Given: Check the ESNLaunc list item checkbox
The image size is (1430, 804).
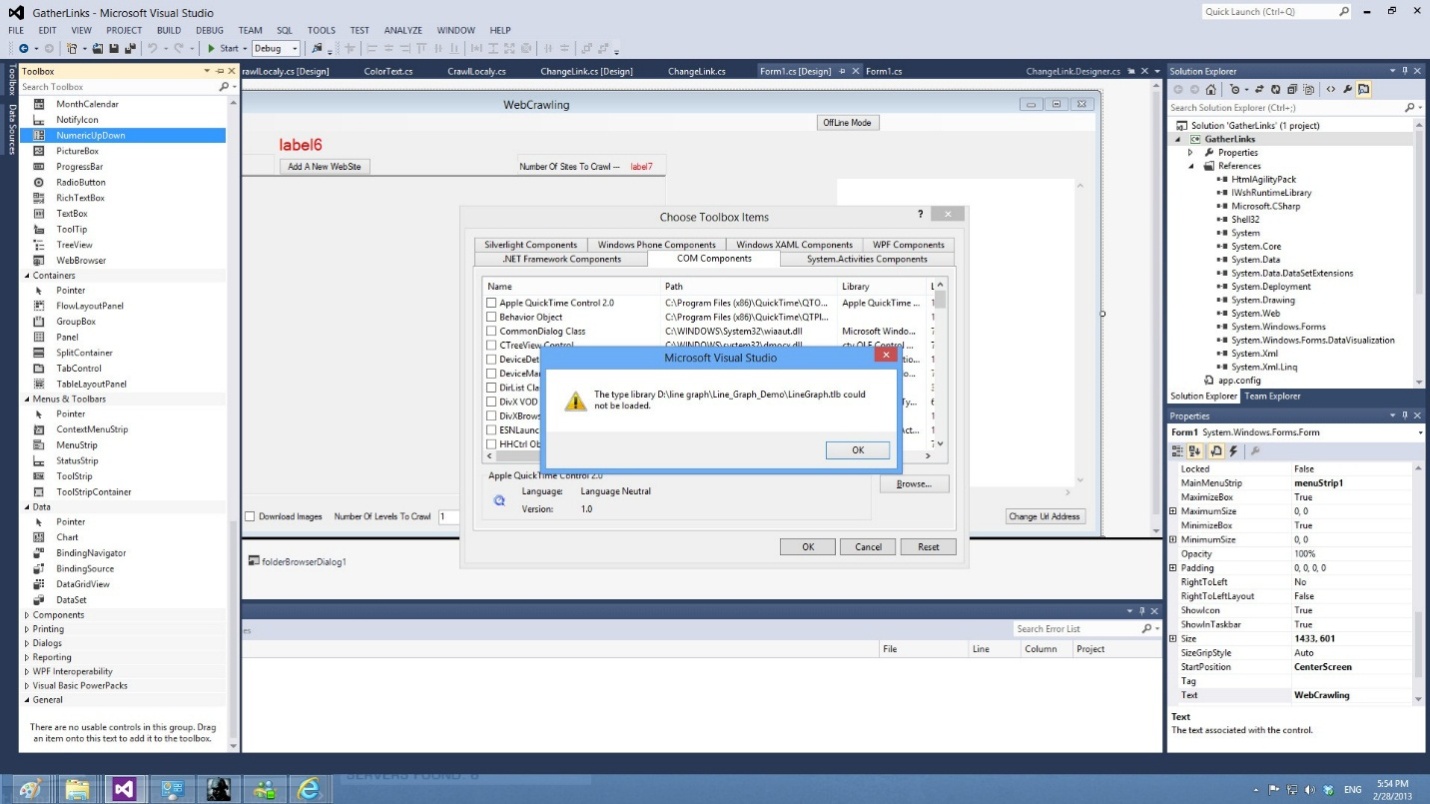Looking at the screenshot, I should [491, 430].
